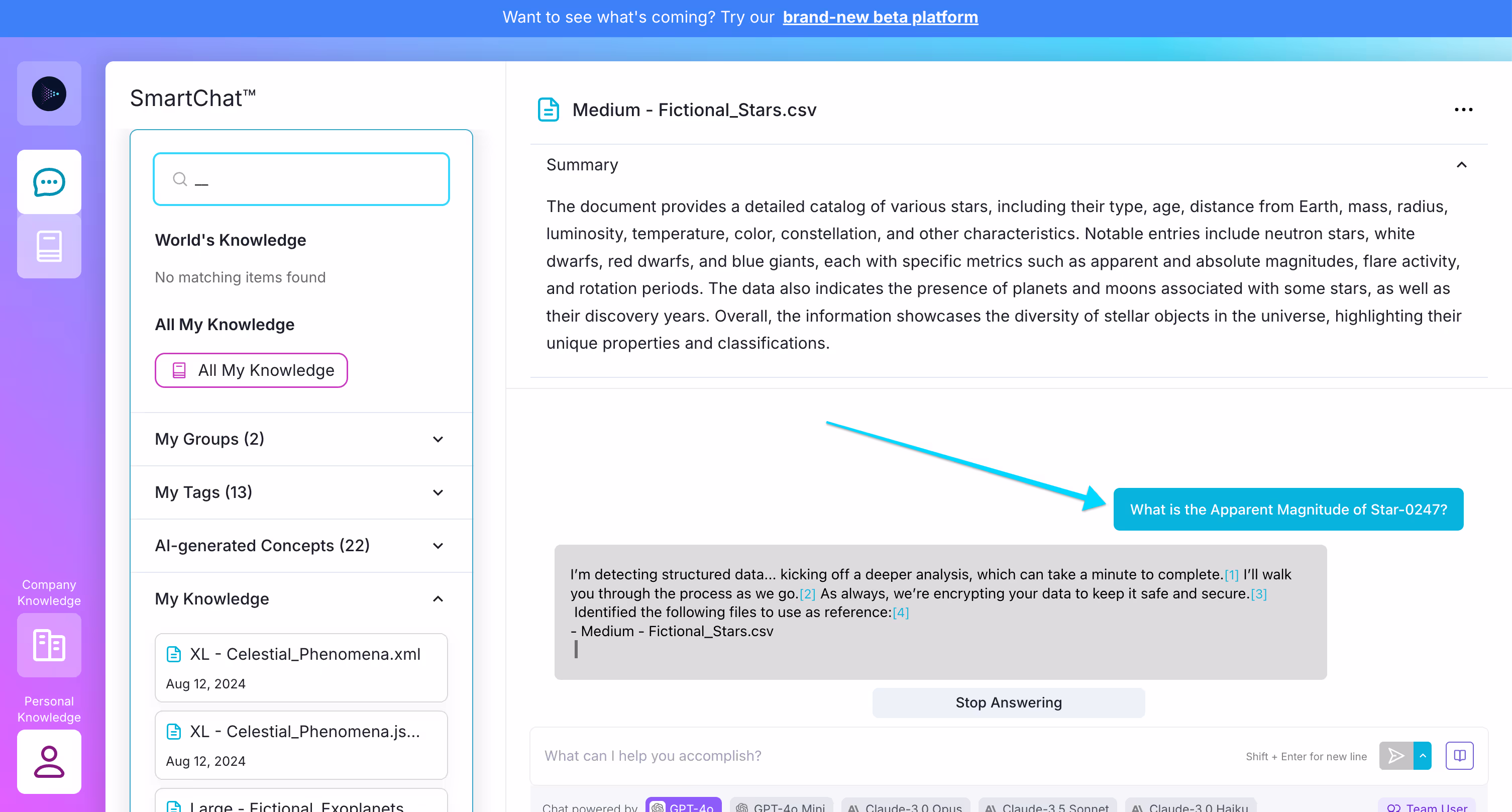Open Company Knowledge building icon

click(49, 645)
